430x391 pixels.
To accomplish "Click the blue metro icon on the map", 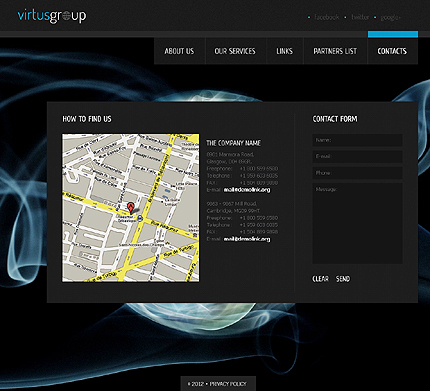I will click(140, 219).
